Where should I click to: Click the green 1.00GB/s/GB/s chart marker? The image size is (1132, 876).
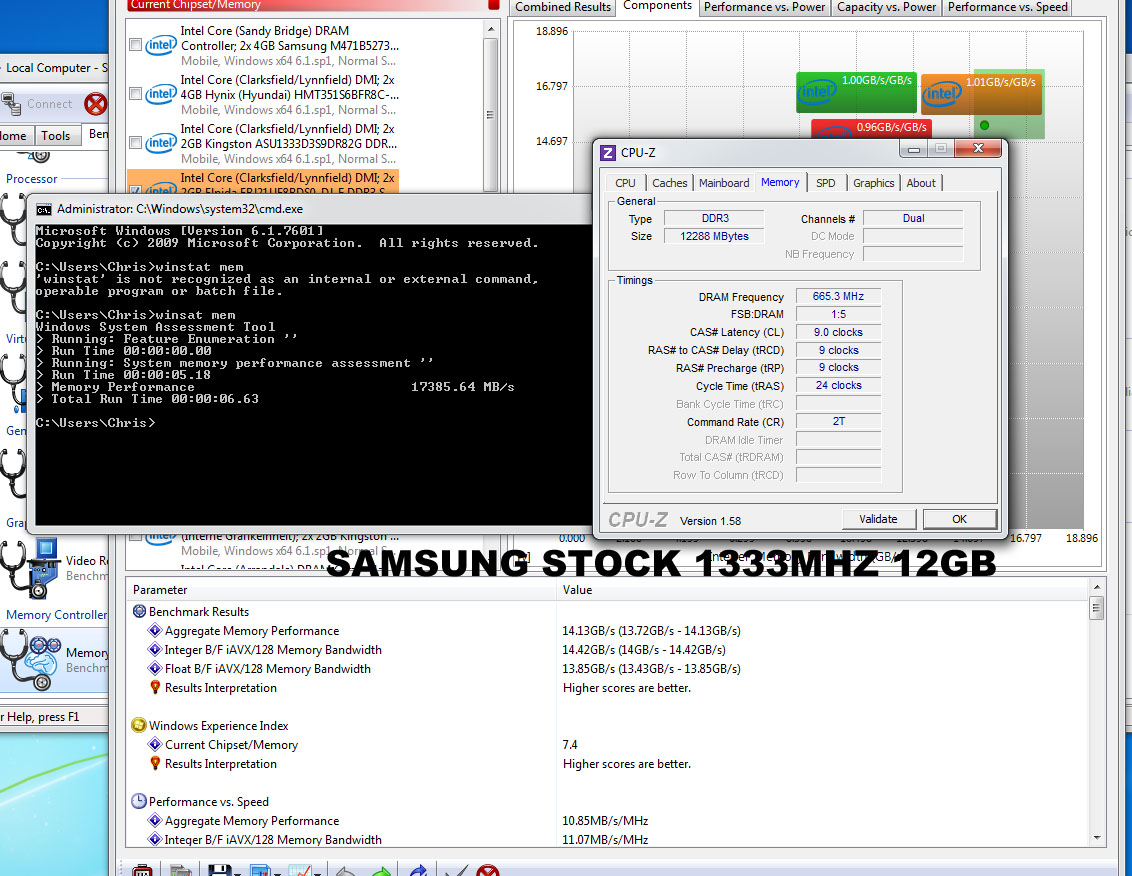coord(856,92)
